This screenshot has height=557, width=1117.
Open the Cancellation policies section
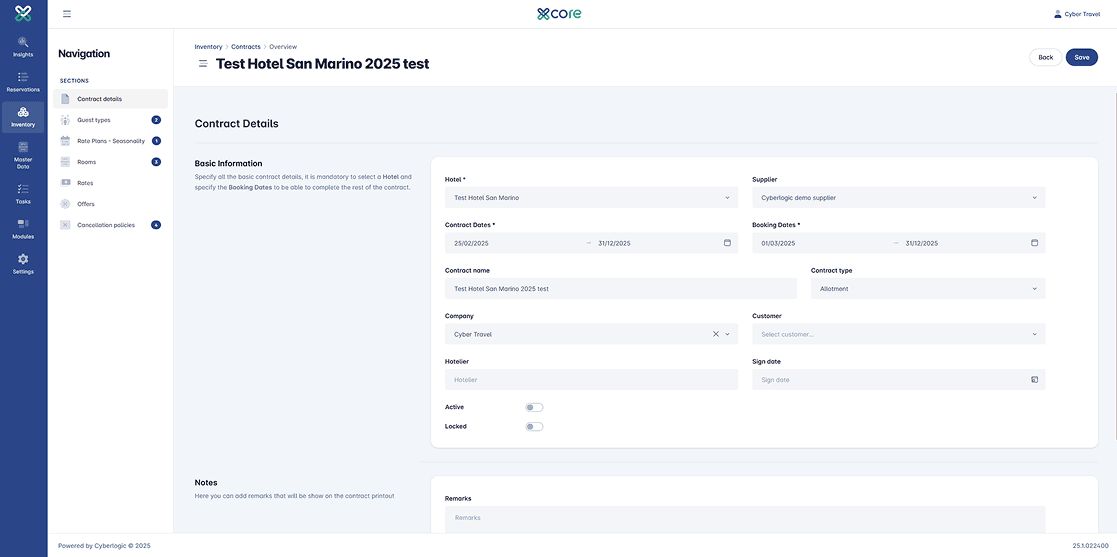pos(105,225)
